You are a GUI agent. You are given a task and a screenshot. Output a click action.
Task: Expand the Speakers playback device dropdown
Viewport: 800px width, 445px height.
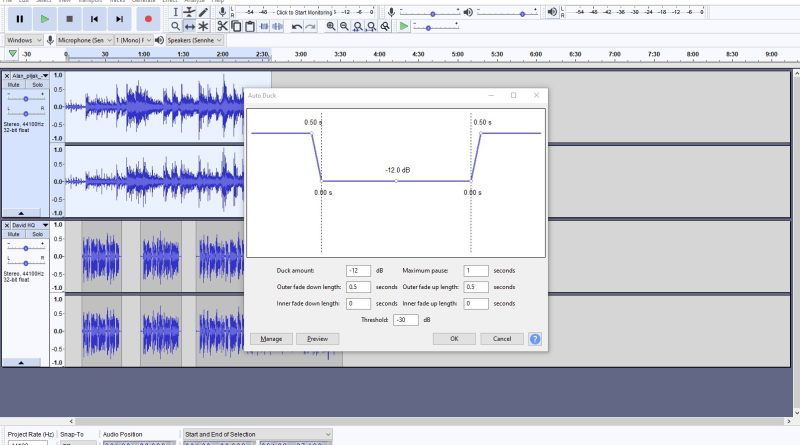(196, 39)
